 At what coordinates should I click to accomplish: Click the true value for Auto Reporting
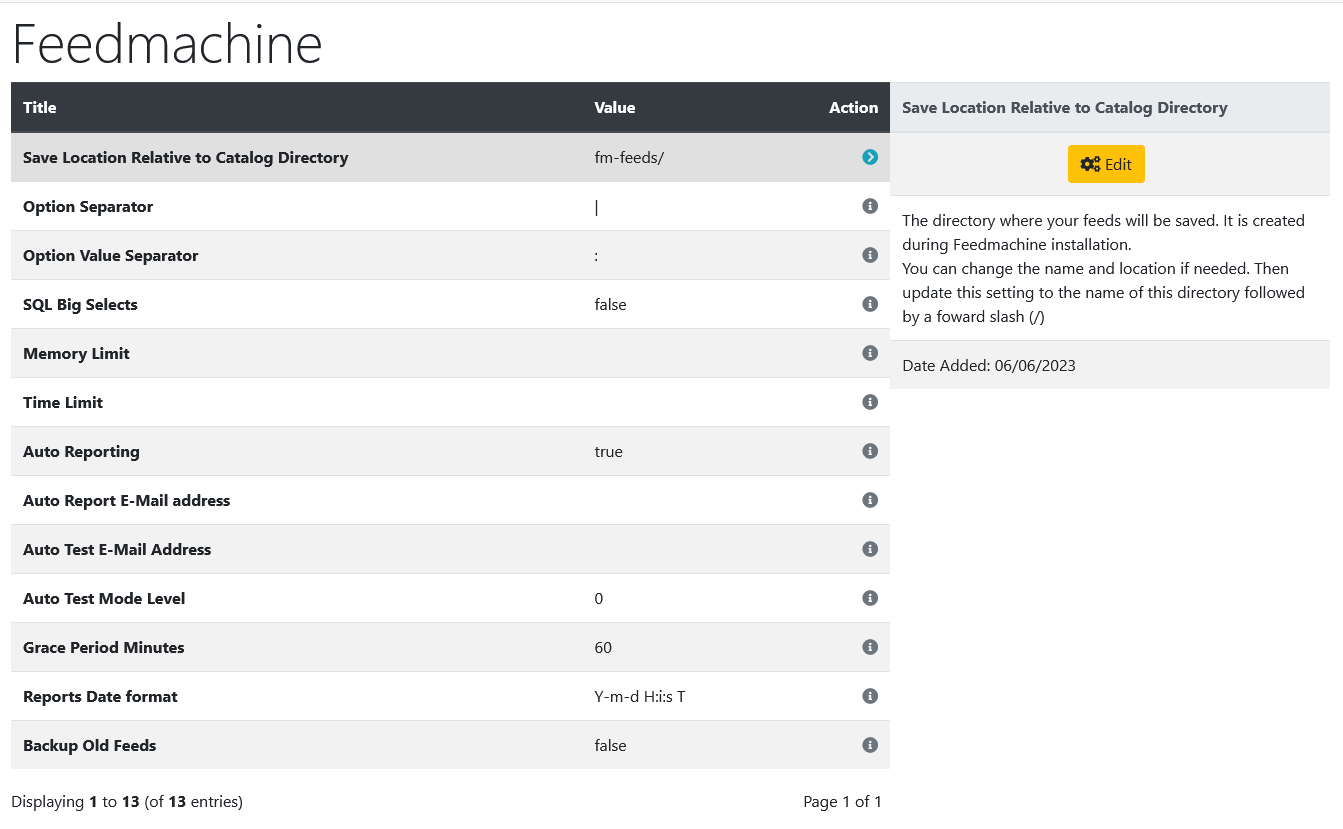608,452
